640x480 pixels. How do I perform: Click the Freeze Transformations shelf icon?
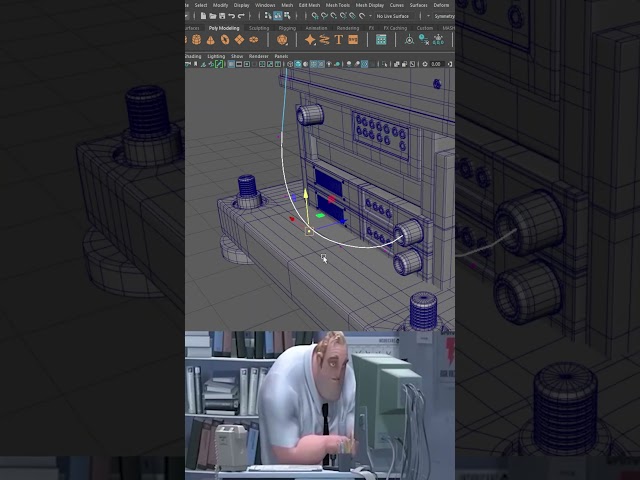click(438, 40)
